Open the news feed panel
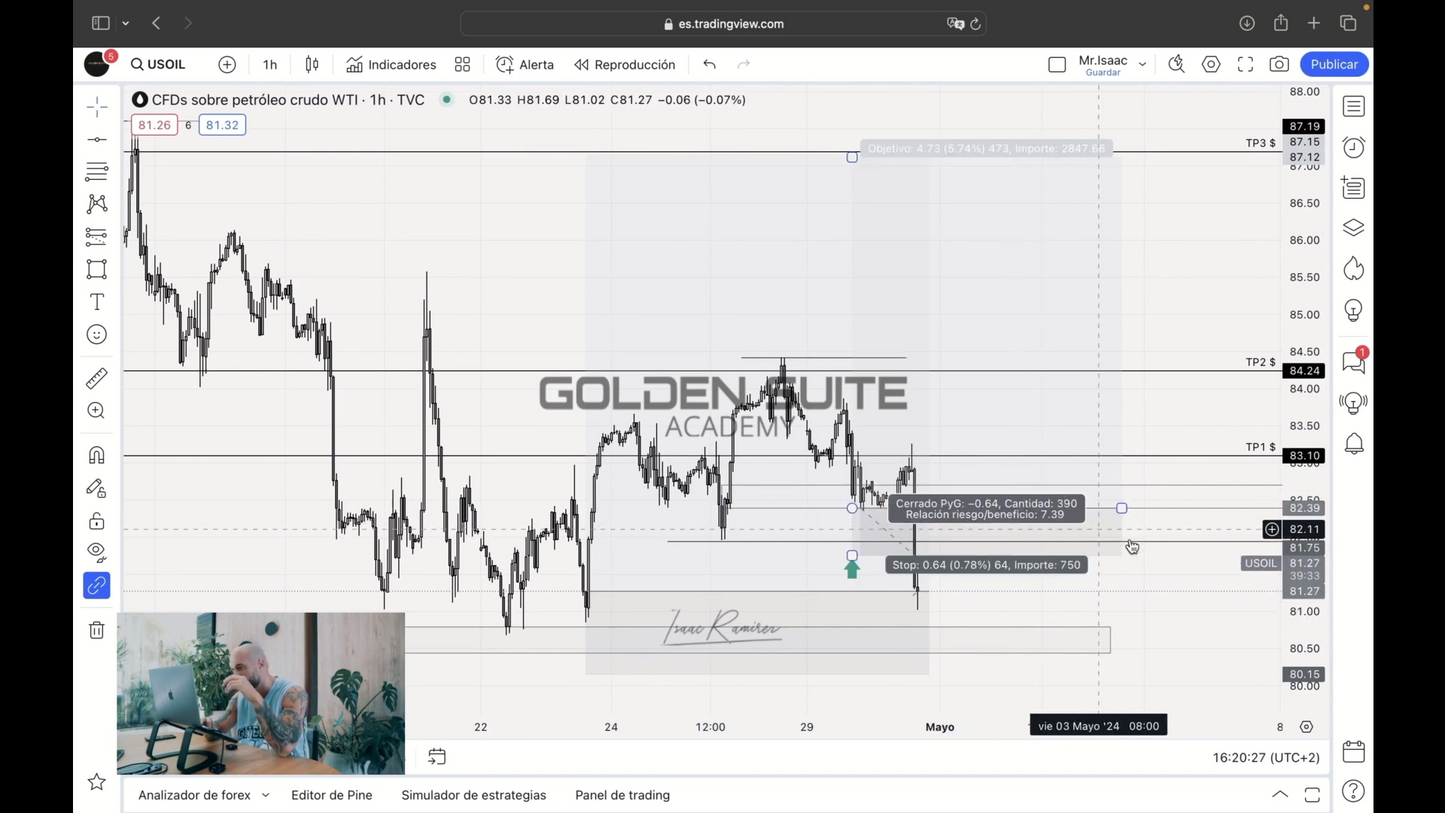The width and height of the screenshot is (1445, 813). (x=1354, y=187)
